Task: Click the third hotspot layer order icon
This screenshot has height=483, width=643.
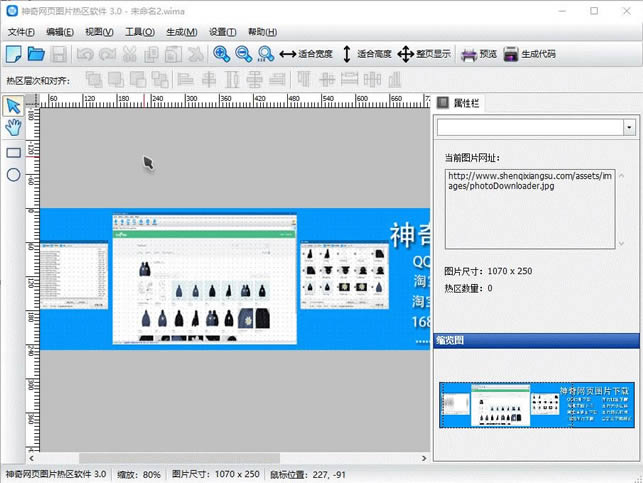Action: pyautogui.click(x=138, y=80)
